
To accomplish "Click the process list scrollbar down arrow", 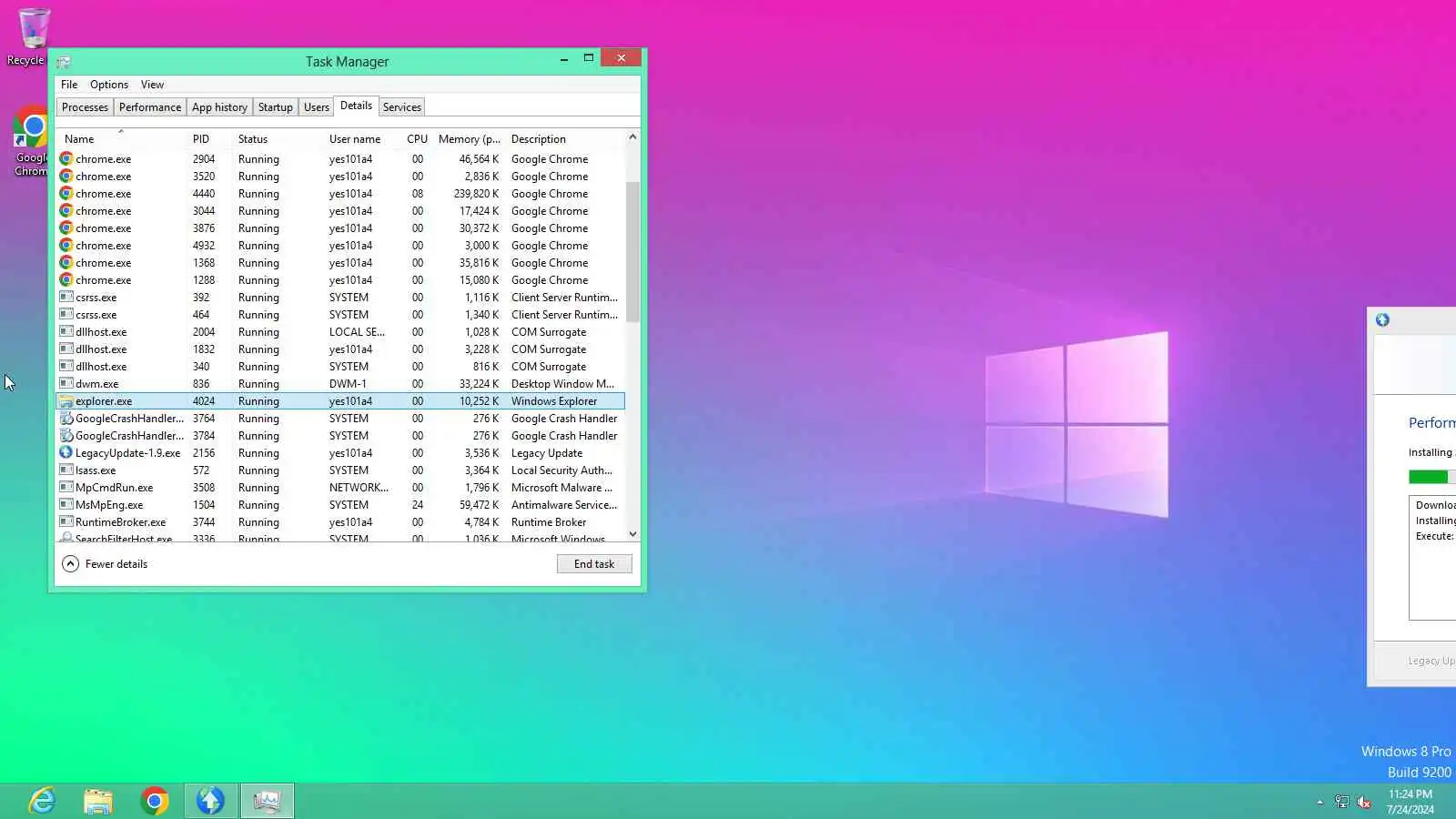I will pyautogui.click(x=632, y=534).
